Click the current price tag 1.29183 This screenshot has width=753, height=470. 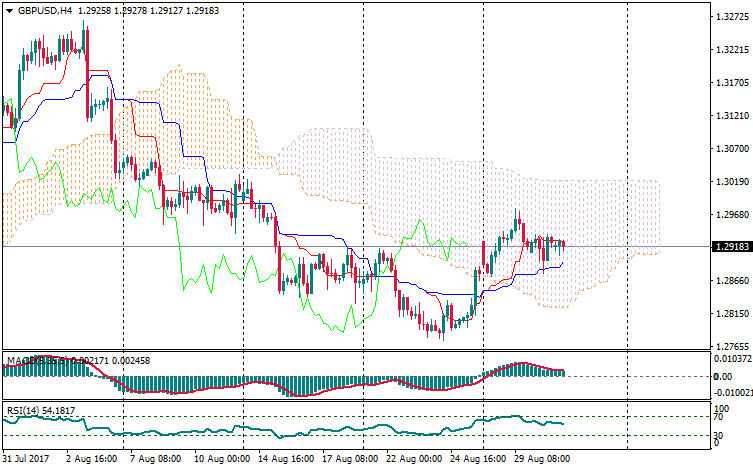(729, 246)
